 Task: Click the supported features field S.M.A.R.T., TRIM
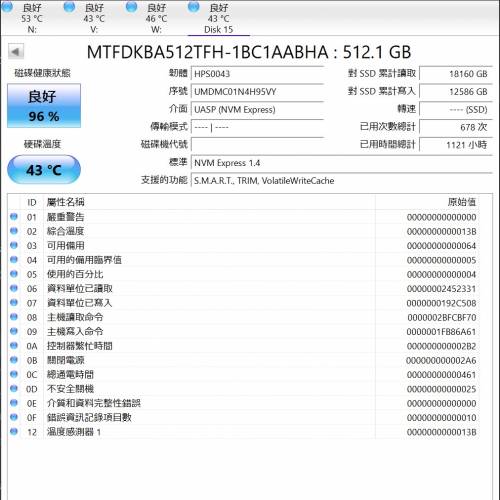coord(342,180)
